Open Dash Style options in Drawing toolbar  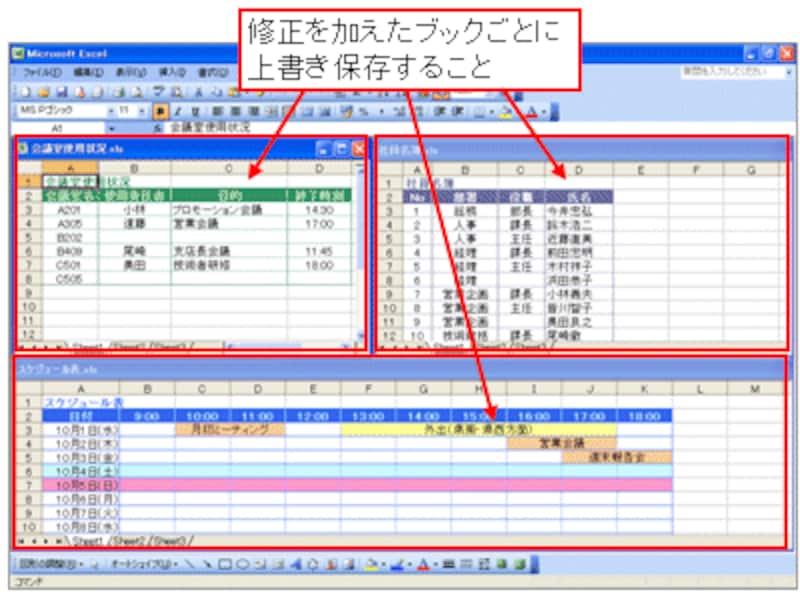coord(466,564)
